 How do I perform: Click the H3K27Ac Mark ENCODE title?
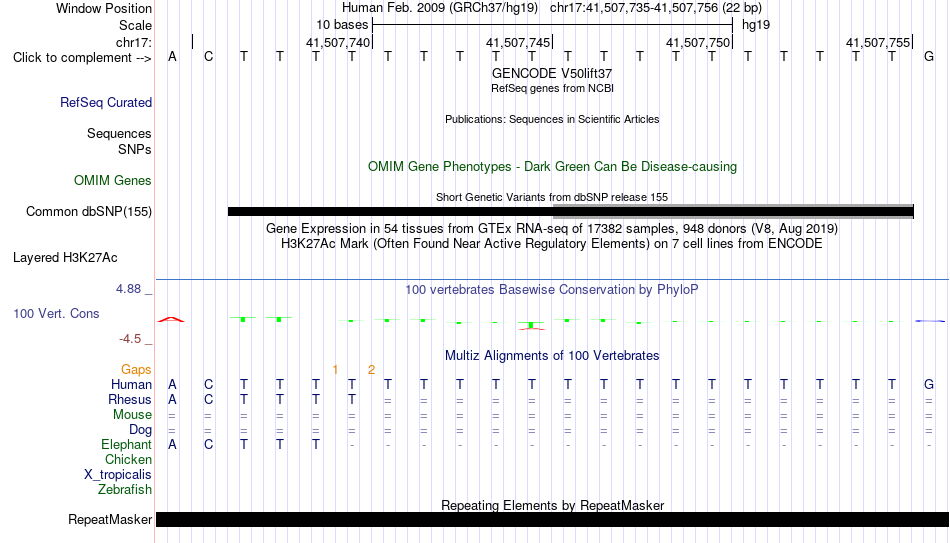tap(552, 244)
